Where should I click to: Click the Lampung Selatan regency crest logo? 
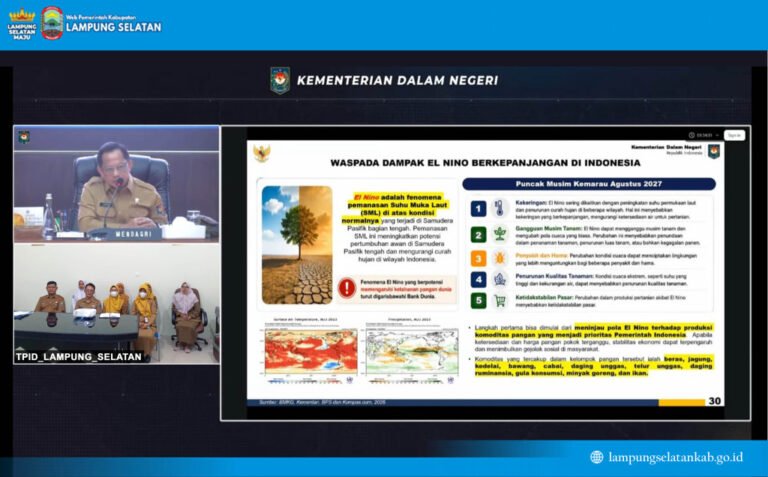pyautogui.click(x=52, y=23)
